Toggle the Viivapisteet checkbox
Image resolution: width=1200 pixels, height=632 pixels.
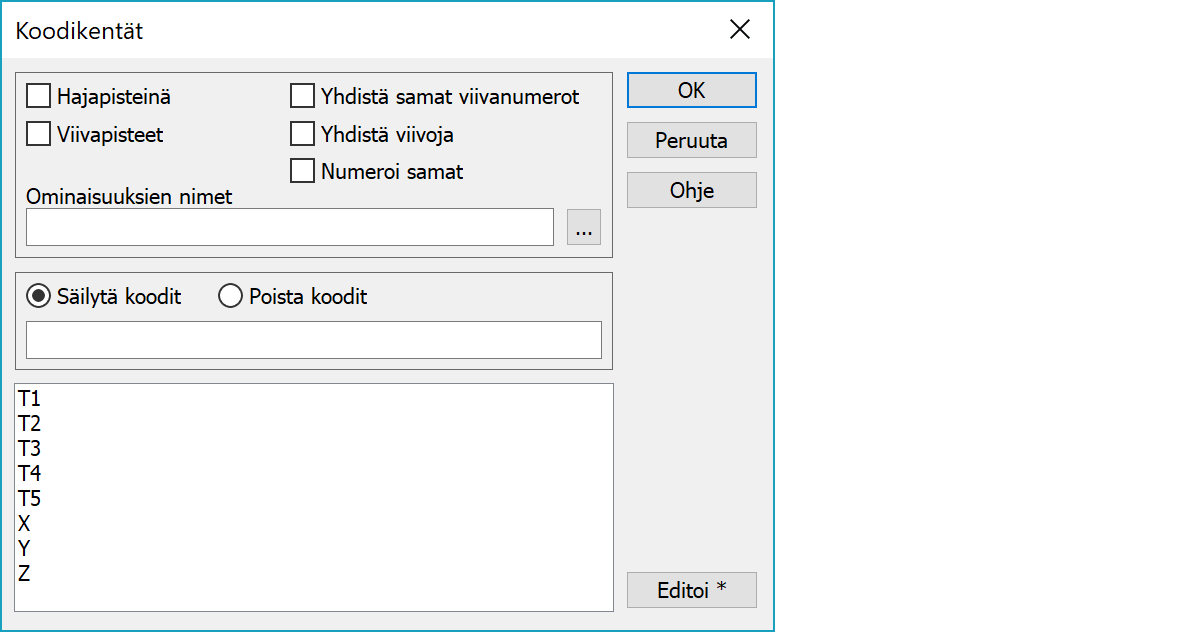(x=39, y=133)
